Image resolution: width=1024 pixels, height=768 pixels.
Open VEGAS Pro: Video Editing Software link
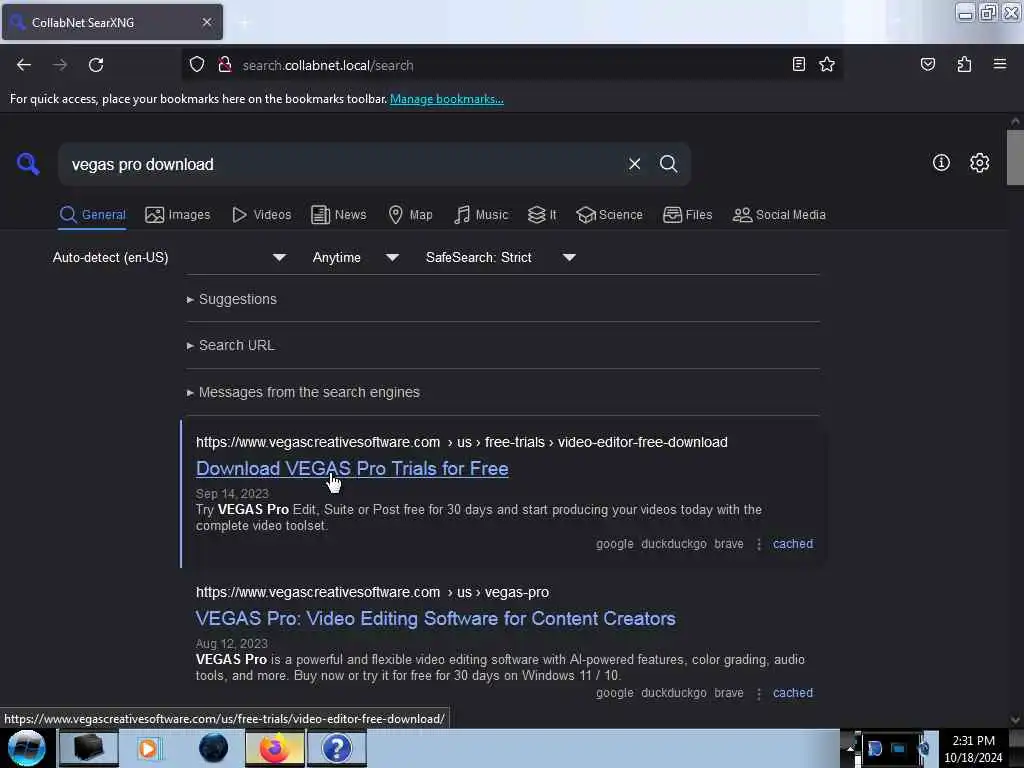[x=435, y=618]
